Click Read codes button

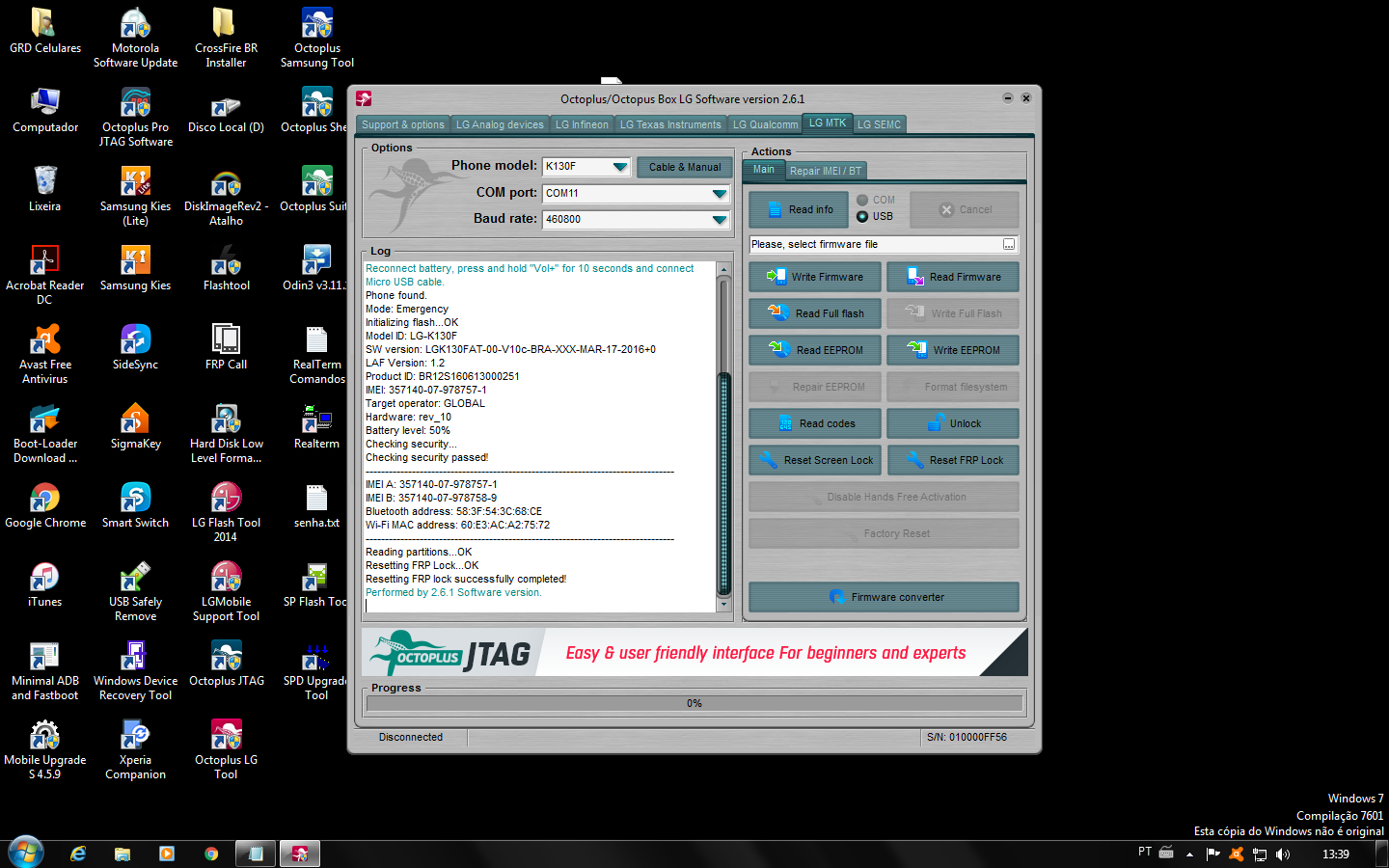(x=815, y=423)
